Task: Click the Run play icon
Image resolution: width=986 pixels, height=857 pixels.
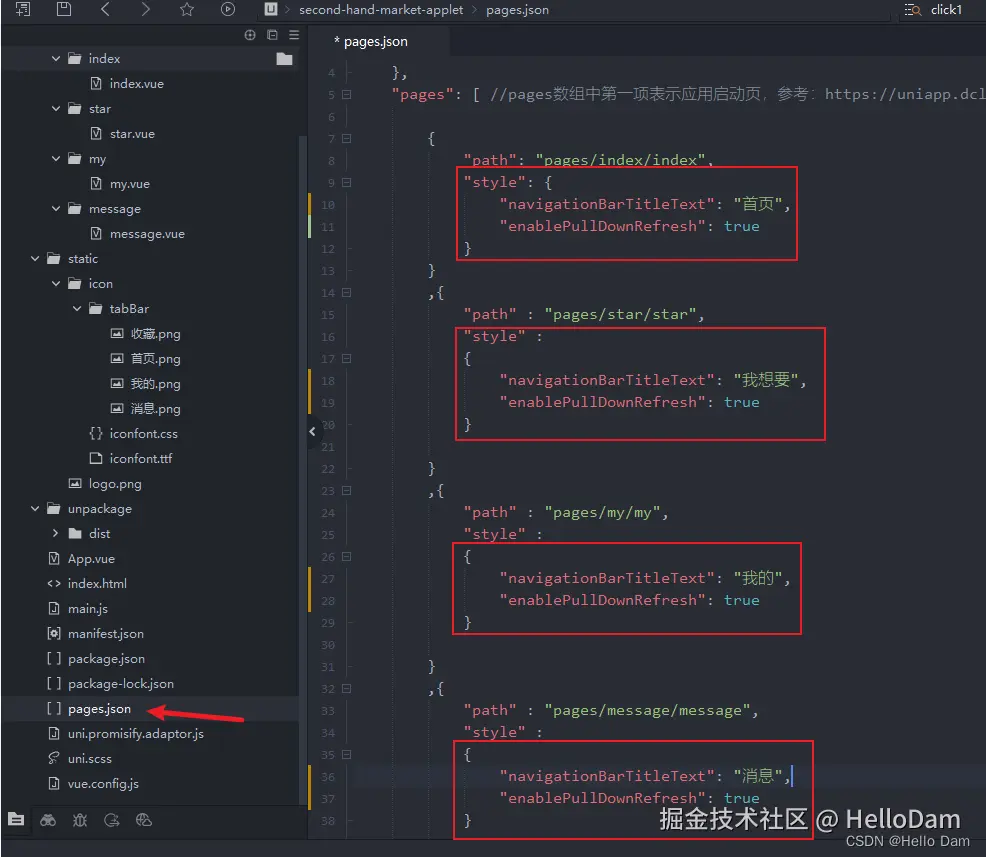Action: tap(228, 9)
